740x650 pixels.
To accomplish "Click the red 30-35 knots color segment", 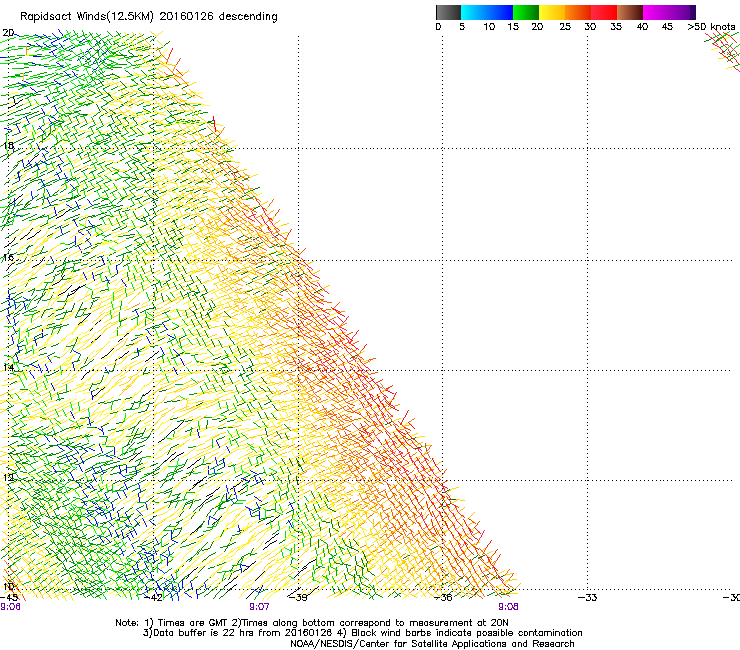I will coord(604,12).
